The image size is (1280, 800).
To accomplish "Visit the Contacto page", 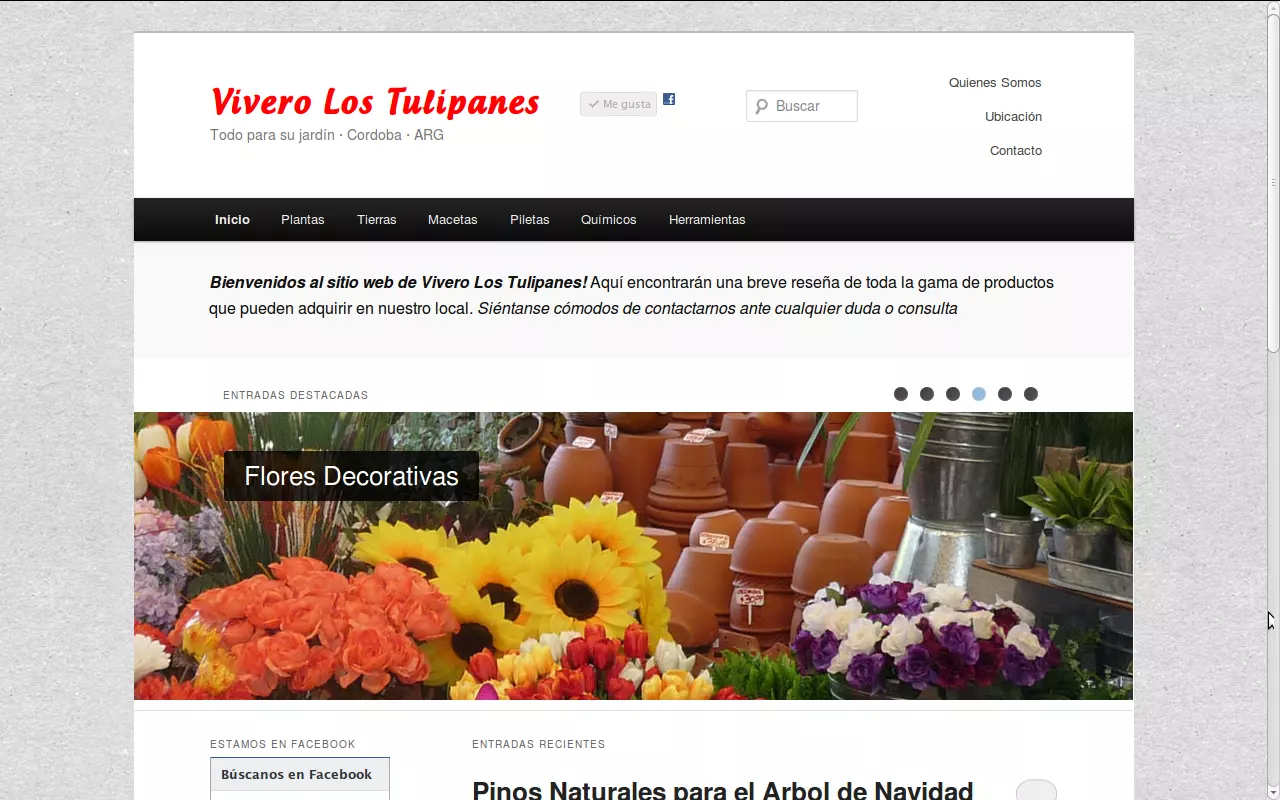I will click(x=1015, y=151).
